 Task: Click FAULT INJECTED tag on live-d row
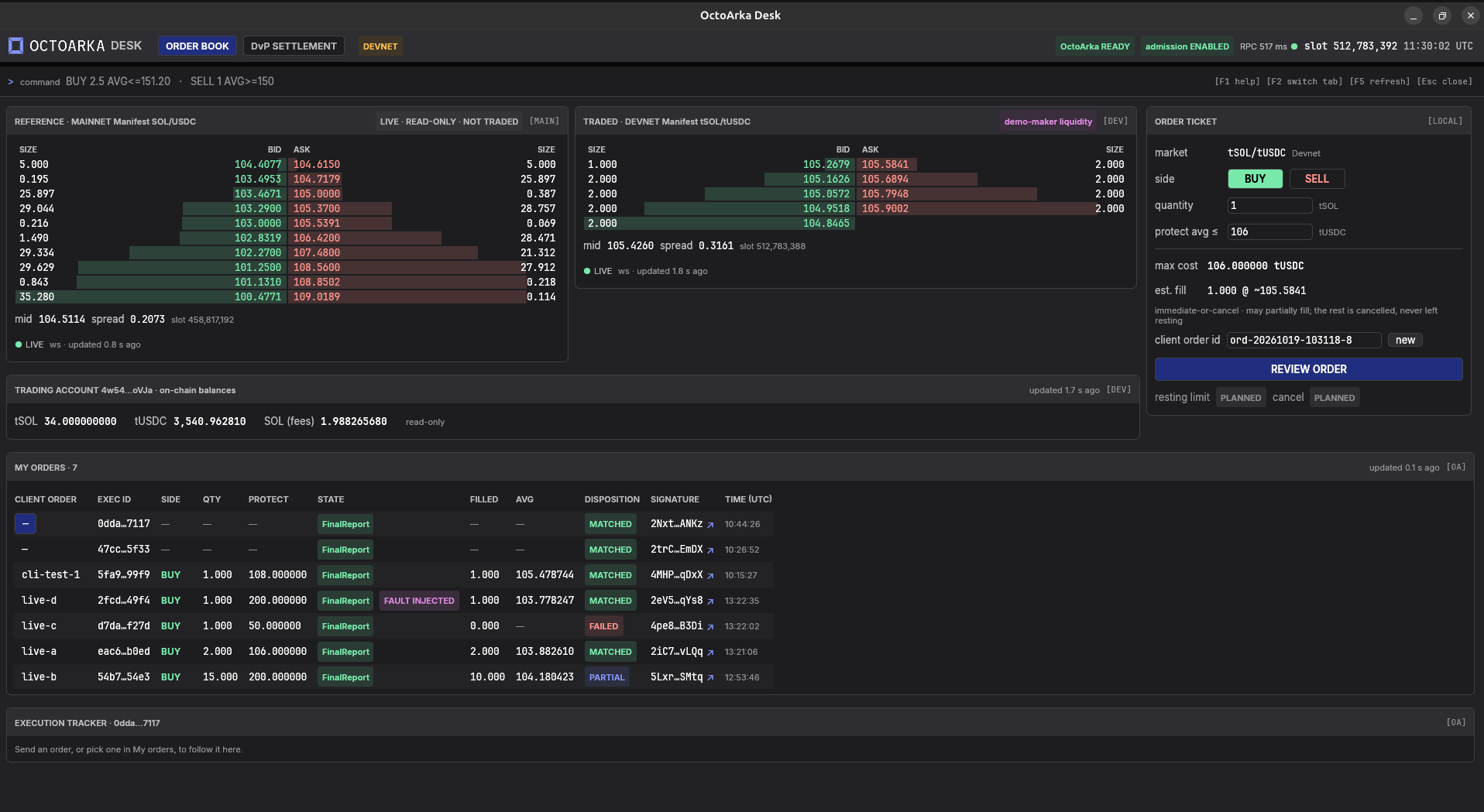419,601
